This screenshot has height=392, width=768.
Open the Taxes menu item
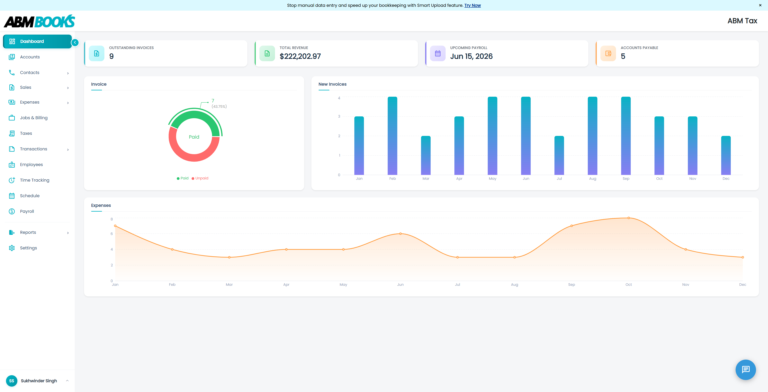pyautogui.click(x=37, y=133)
